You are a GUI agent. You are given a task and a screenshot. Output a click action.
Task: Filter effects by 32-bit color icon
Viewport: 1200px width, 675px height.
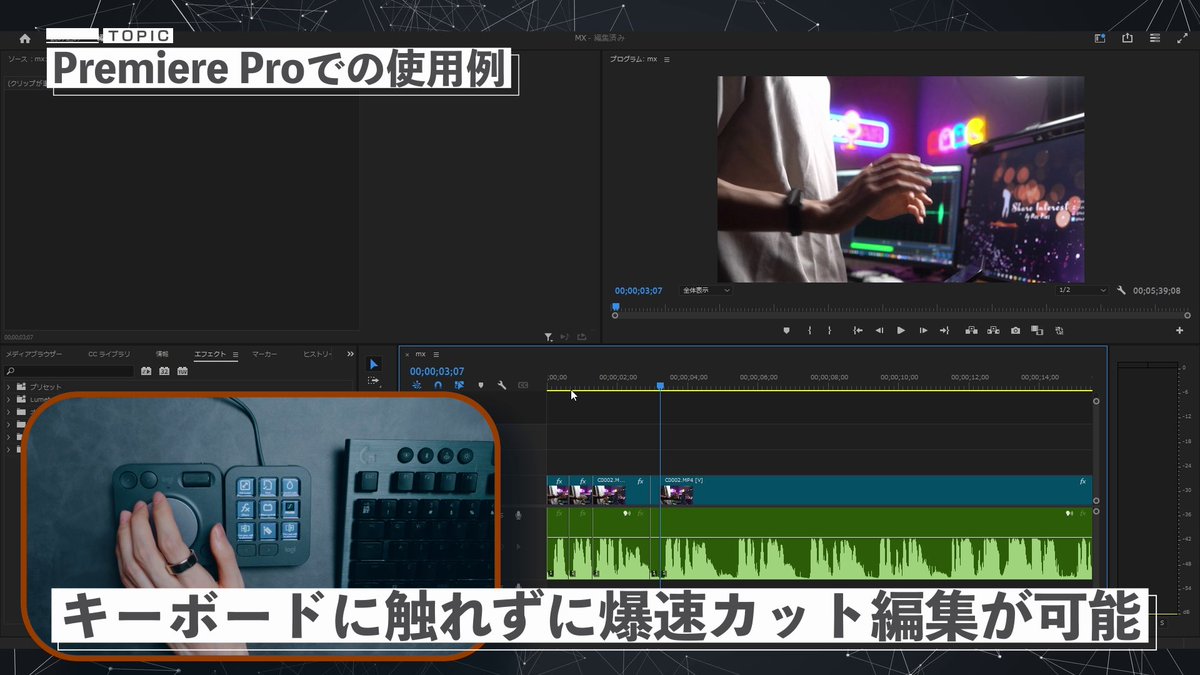[164, 371]
